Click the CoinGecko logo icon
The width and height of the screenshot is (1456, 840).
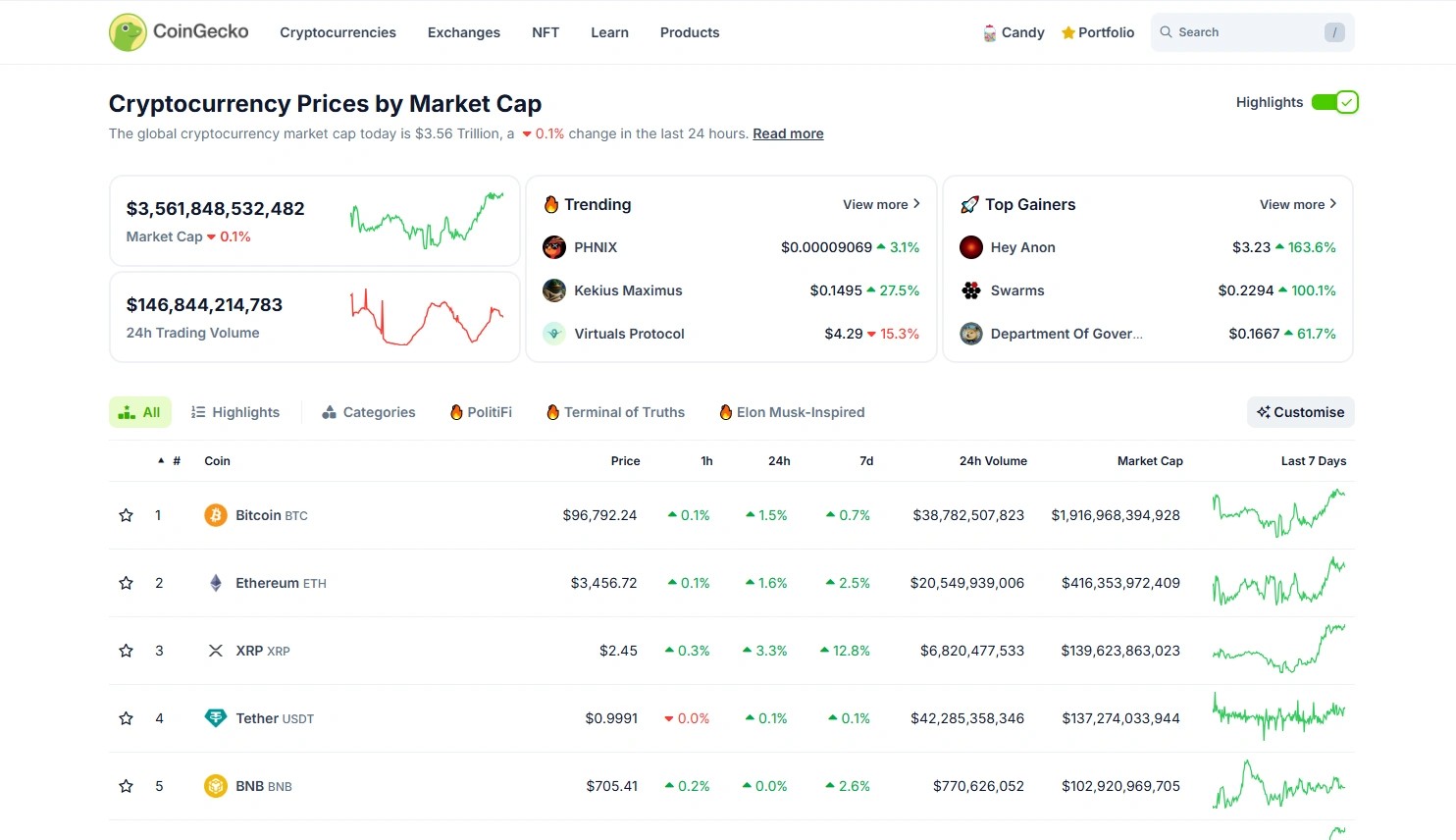[x=128, y=32]
